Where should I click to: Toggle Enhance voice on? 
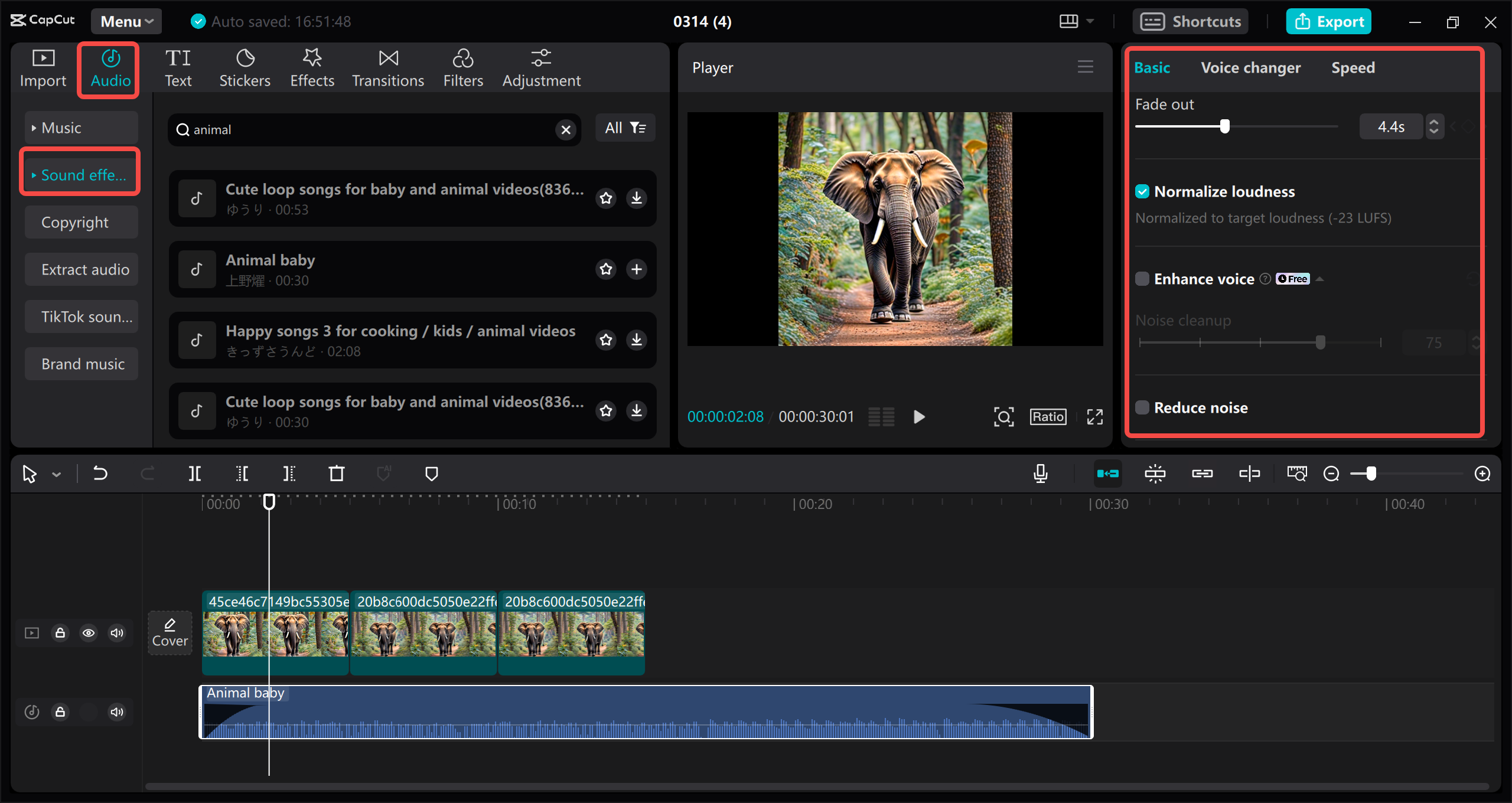pos(1143,279)
